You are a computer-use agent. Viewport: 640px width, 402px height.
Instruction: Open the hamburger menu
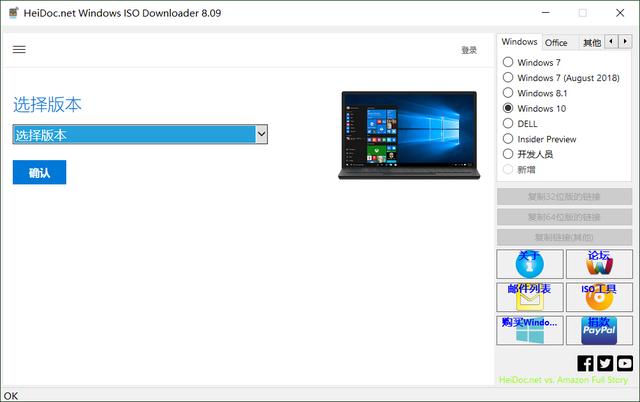tap(19, 50)
